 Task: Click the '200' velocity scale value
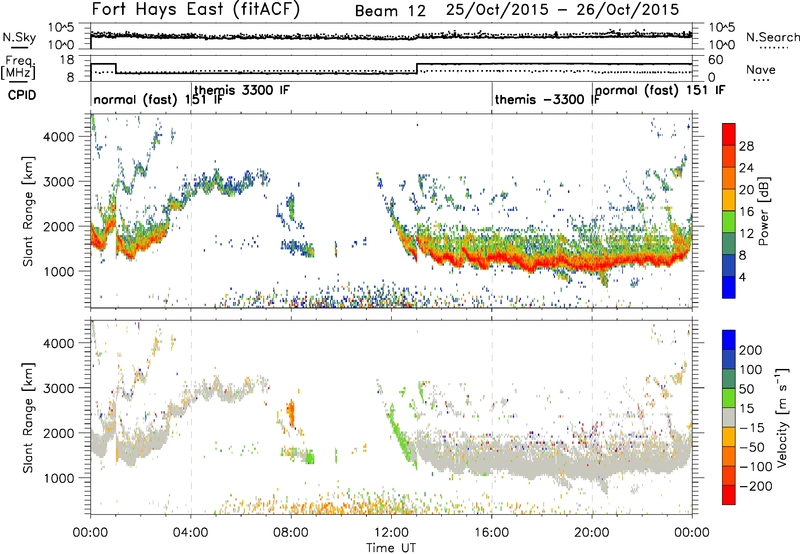click(x=750, y=350)
